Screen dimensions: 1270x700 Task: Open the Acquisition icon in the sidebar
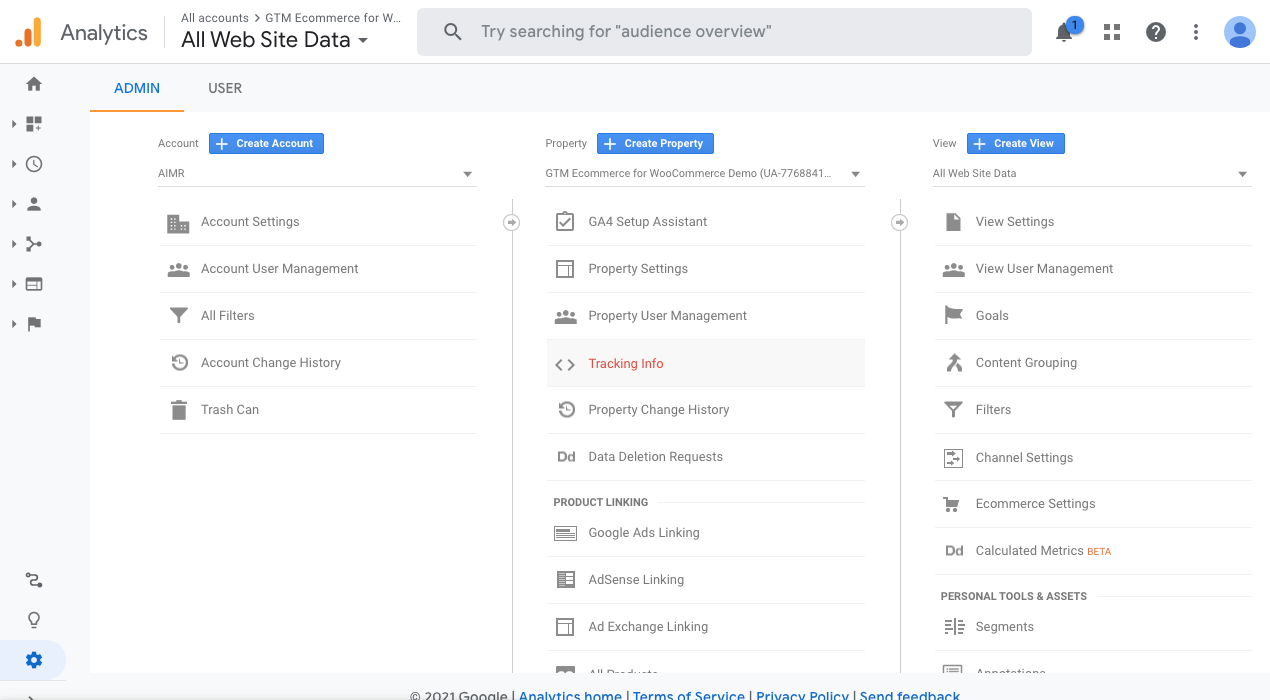coord(34,244)
